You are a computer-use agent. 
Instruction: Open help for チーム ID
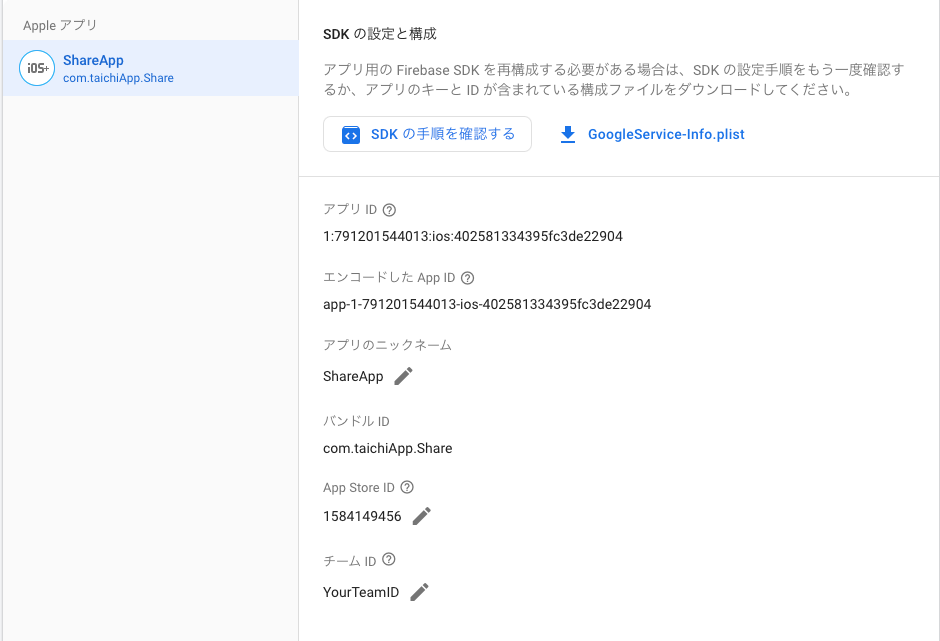(388, 559)
